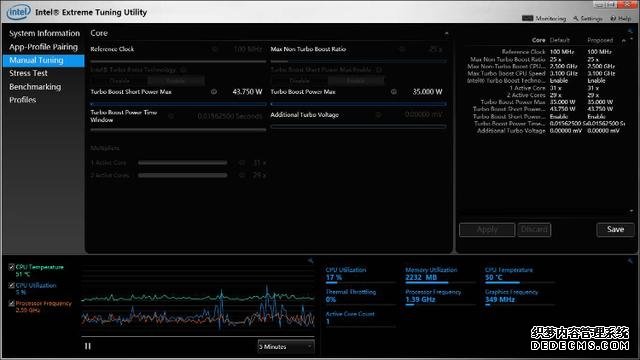Collapse the Core summary table on right
This screenshot has height=360, width=640.
click(x=624, y=40)
